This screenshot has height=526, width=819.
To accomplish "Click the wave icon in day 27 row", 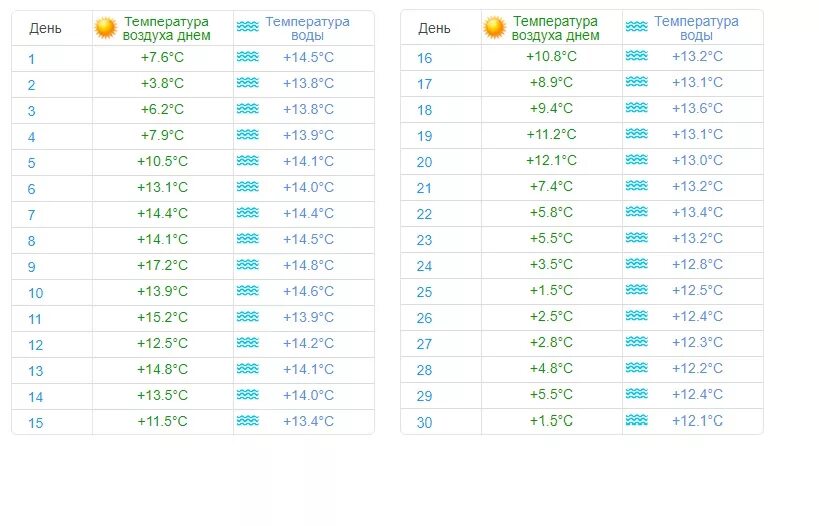I will [637, 342].
